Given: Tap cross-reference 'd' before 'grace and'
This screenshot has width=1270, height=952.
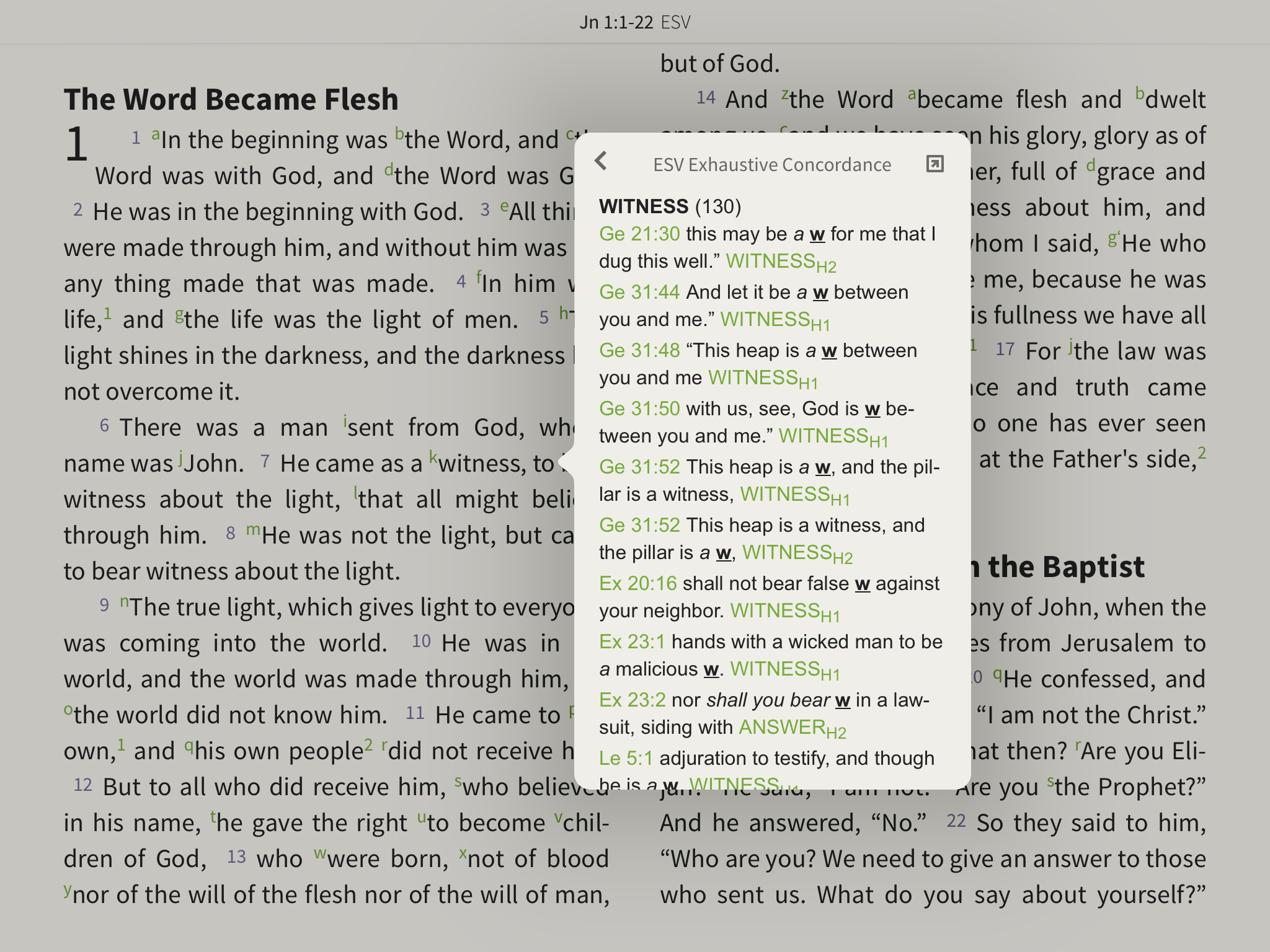Looking at the screenshot, I should click(x=1091, y=165).
